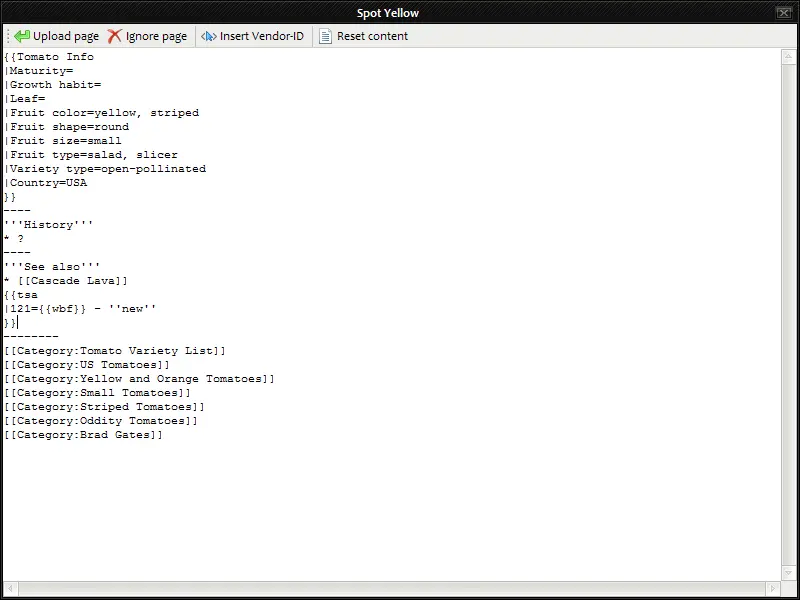Click the '* ?' line under History
The image size is (800, 600).
[14, 239]
